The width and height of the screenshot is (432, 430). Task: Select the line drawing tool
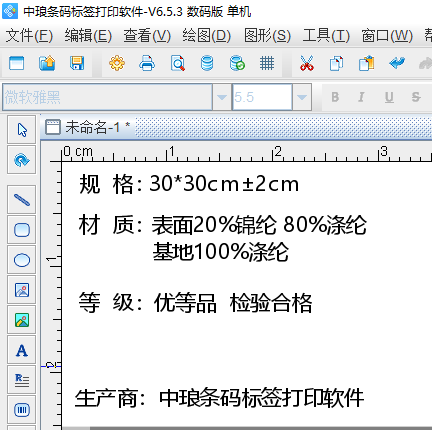[22, 200]
